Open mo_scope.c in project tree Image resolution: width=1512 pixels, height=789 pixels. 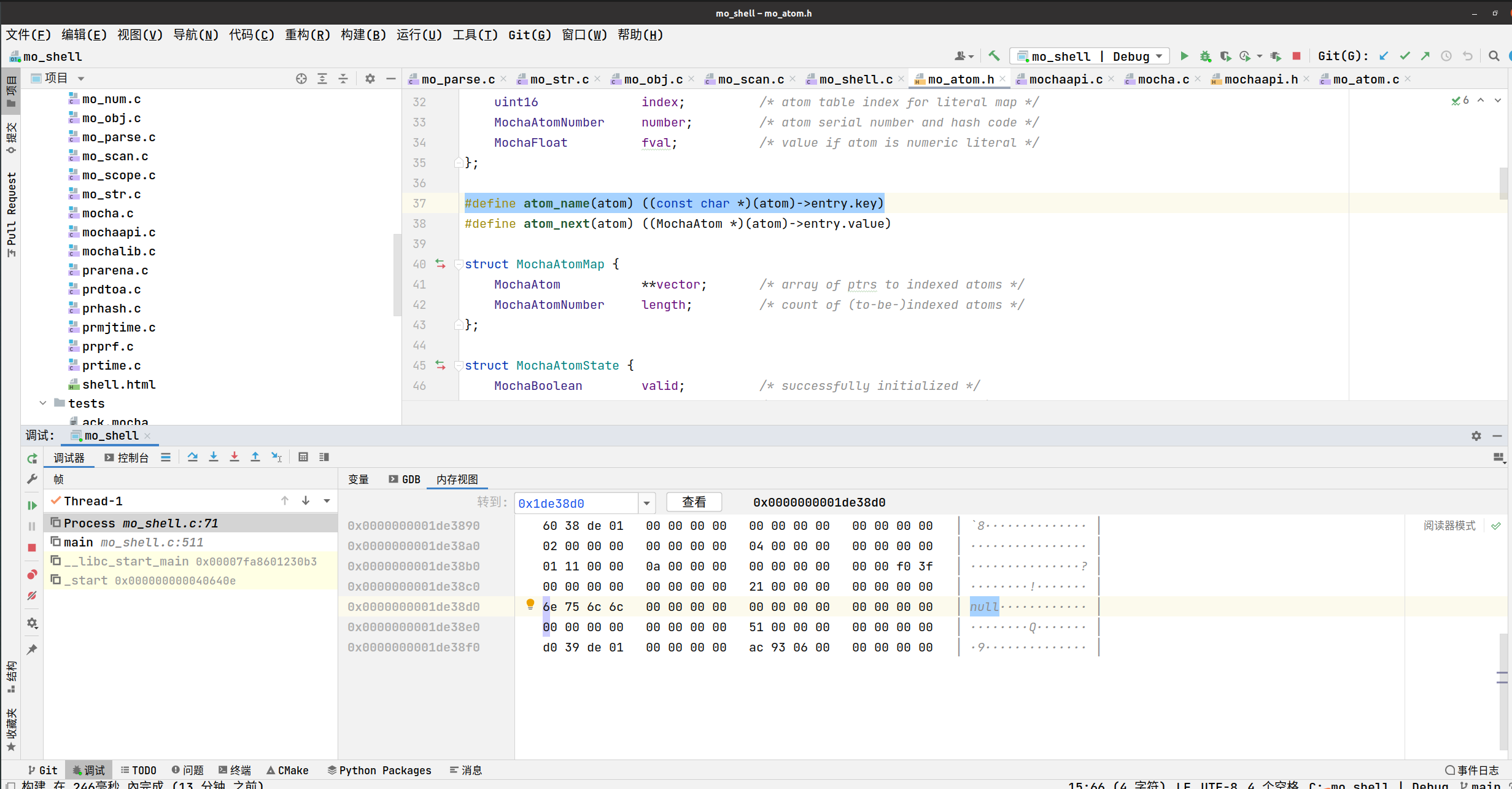point(118,176)
